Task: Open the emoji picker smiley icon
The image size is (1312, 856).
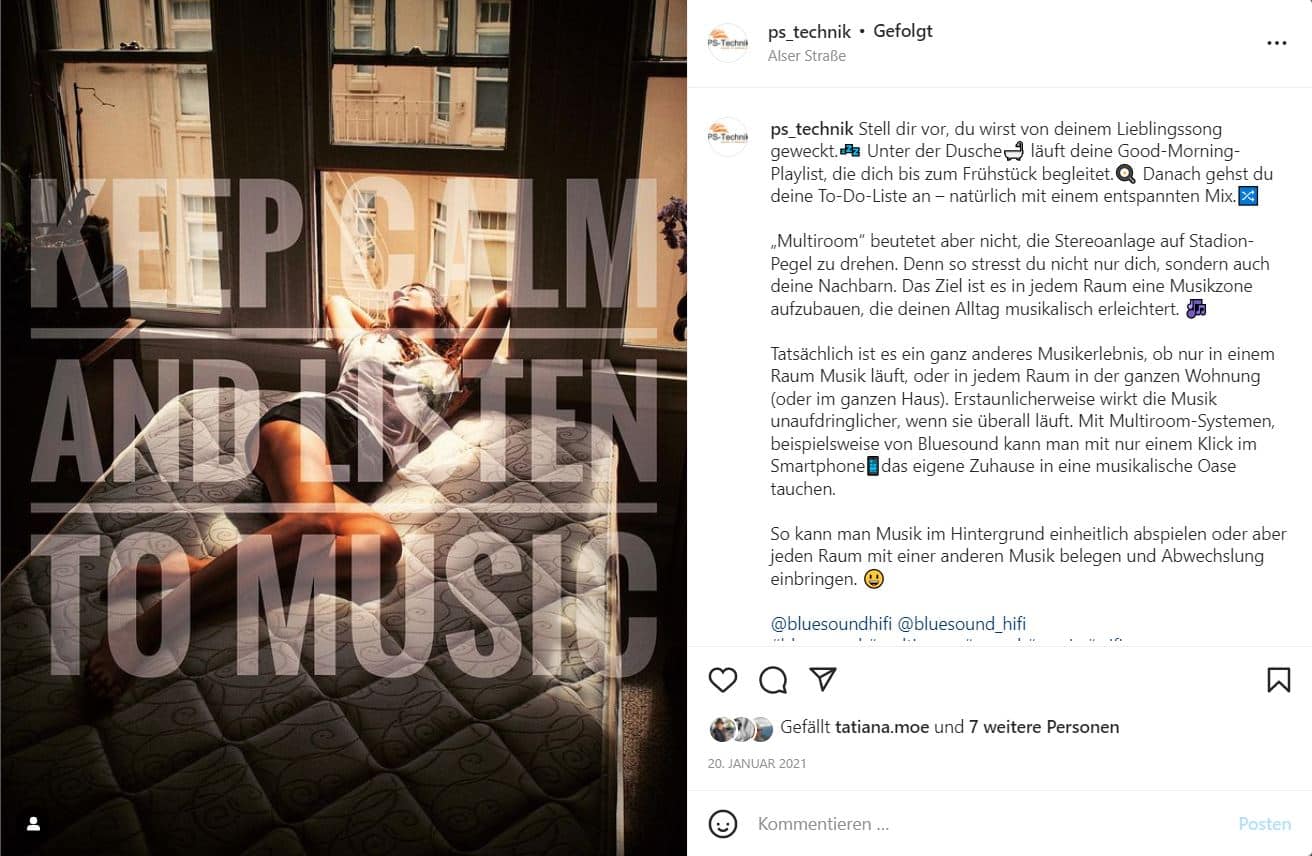Action: pyautogui.click(x=723, y=824)
